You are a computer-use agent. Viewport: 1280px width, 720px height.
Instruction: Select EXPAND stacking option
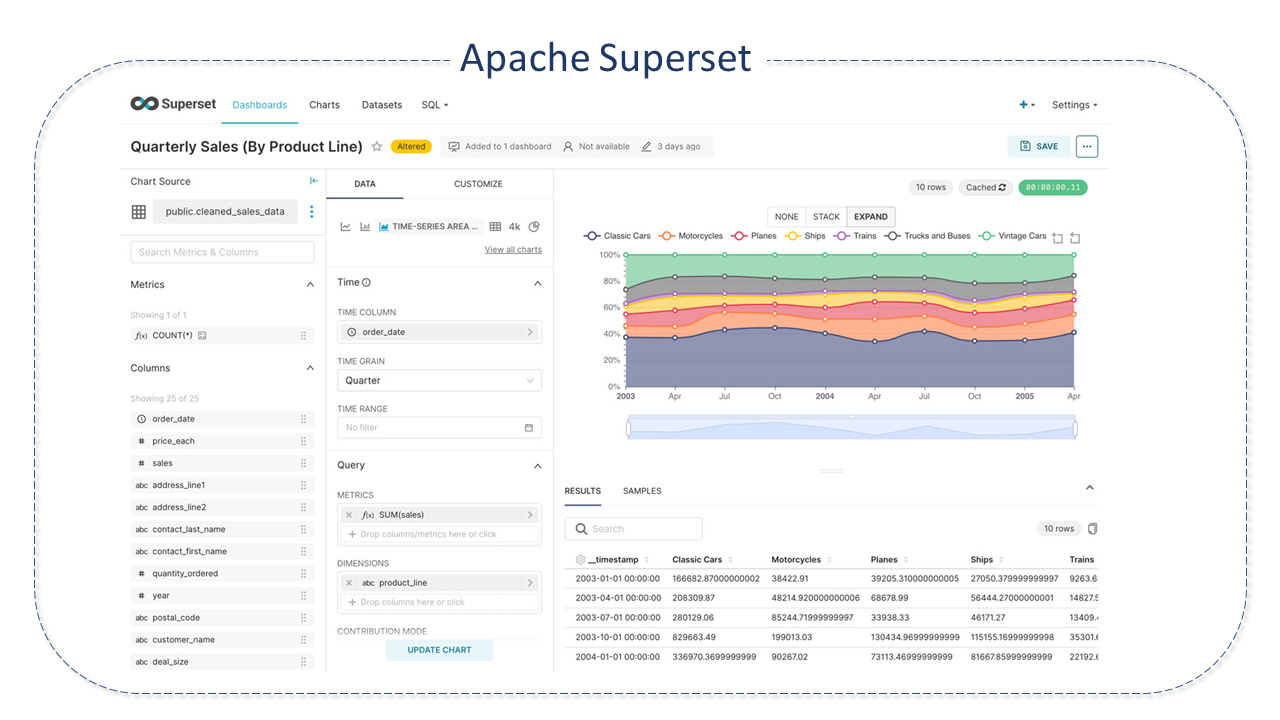(x=871, y=217)
